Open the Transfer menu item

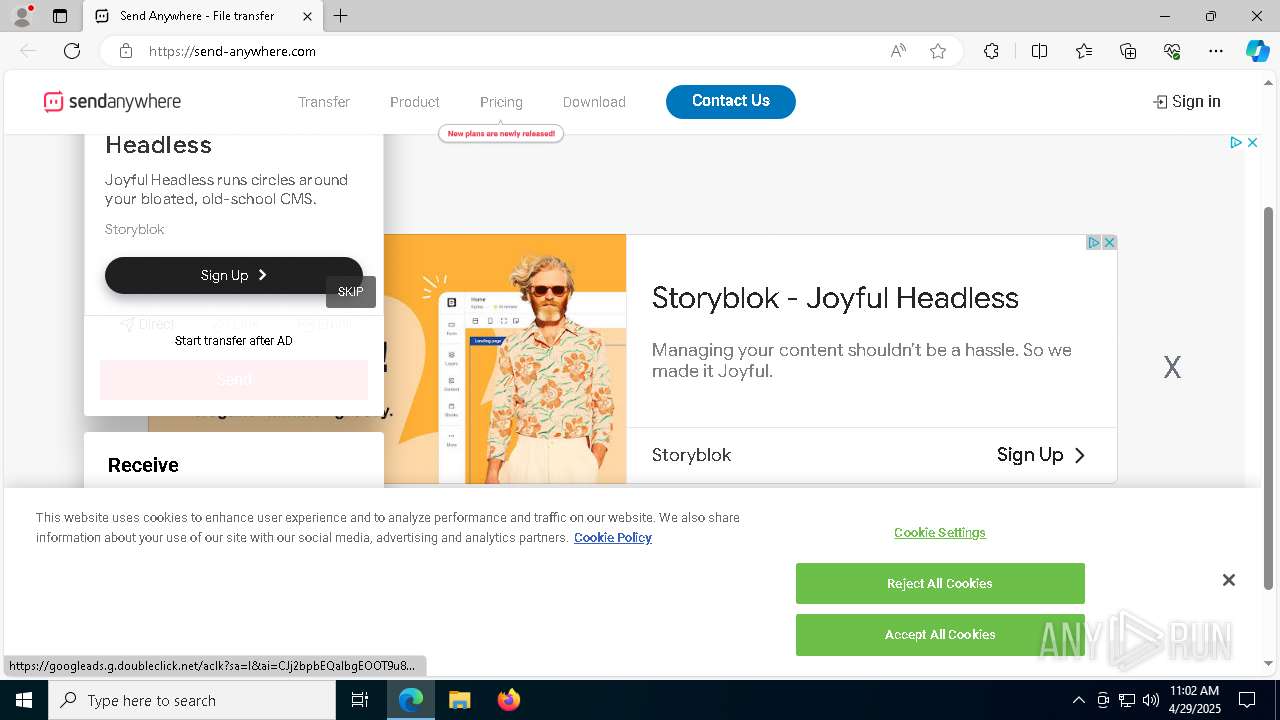(324, 102)
